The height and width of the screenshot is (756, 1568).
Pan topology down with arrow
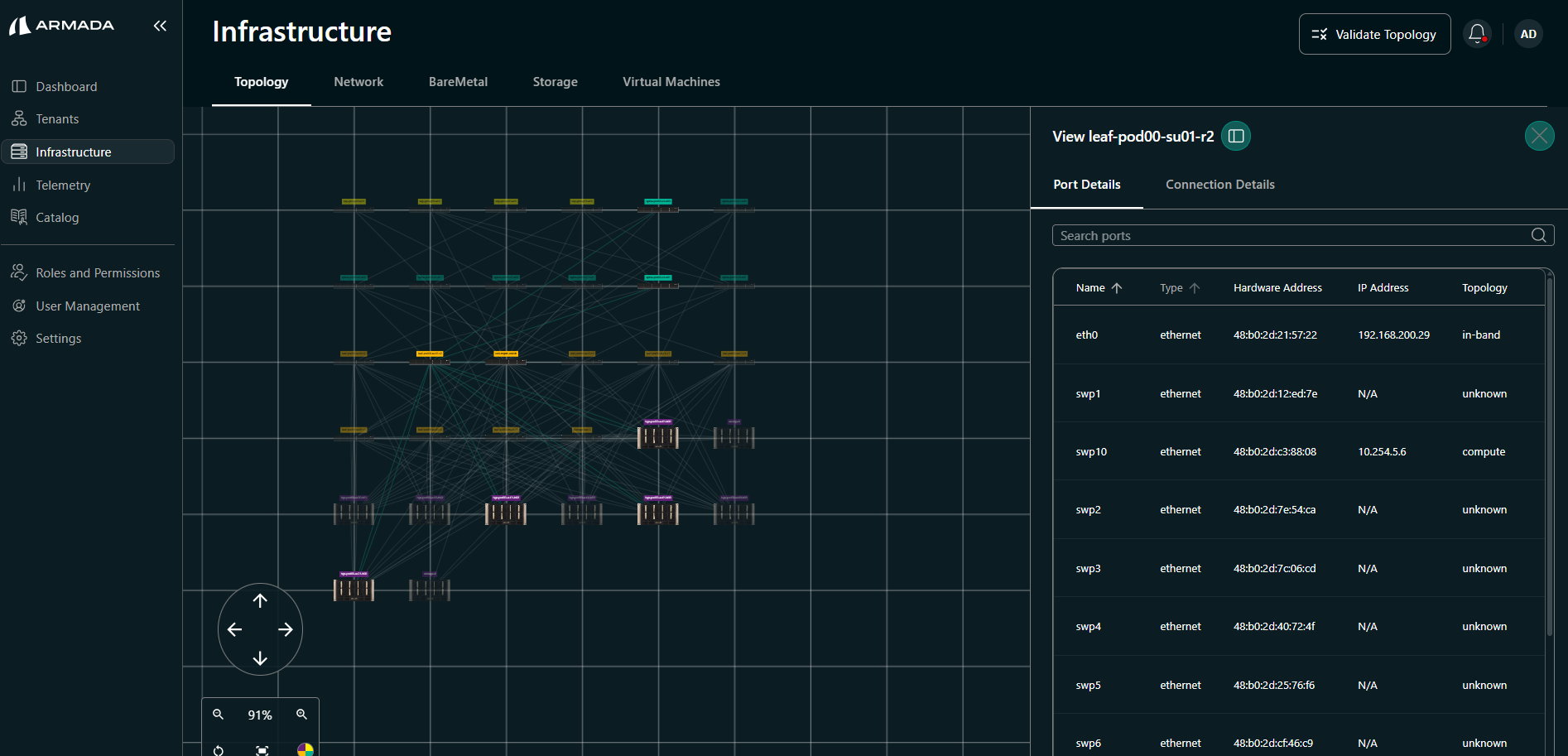[x=260, y=658]
